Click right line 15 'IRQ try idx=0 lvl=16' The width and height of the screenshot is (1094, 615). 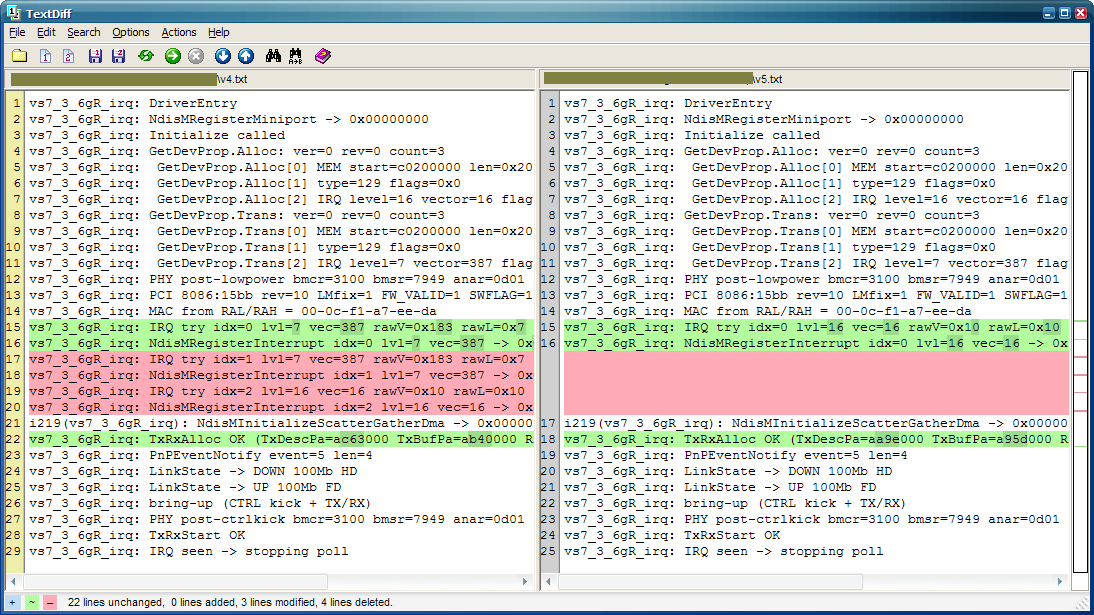point(816,327)
